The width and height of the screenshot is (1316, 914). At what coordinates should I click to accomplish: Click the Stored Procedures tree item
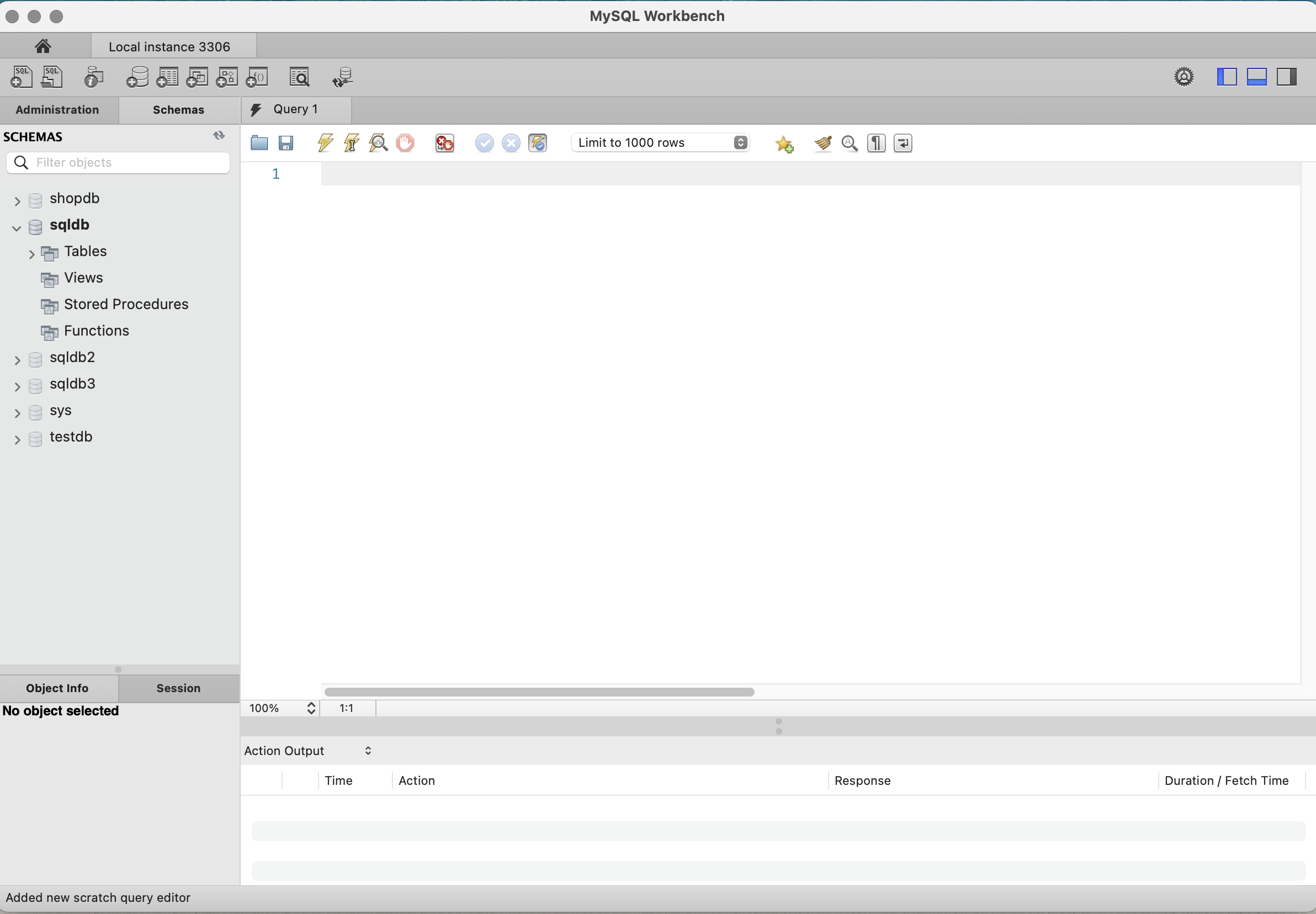126,304
